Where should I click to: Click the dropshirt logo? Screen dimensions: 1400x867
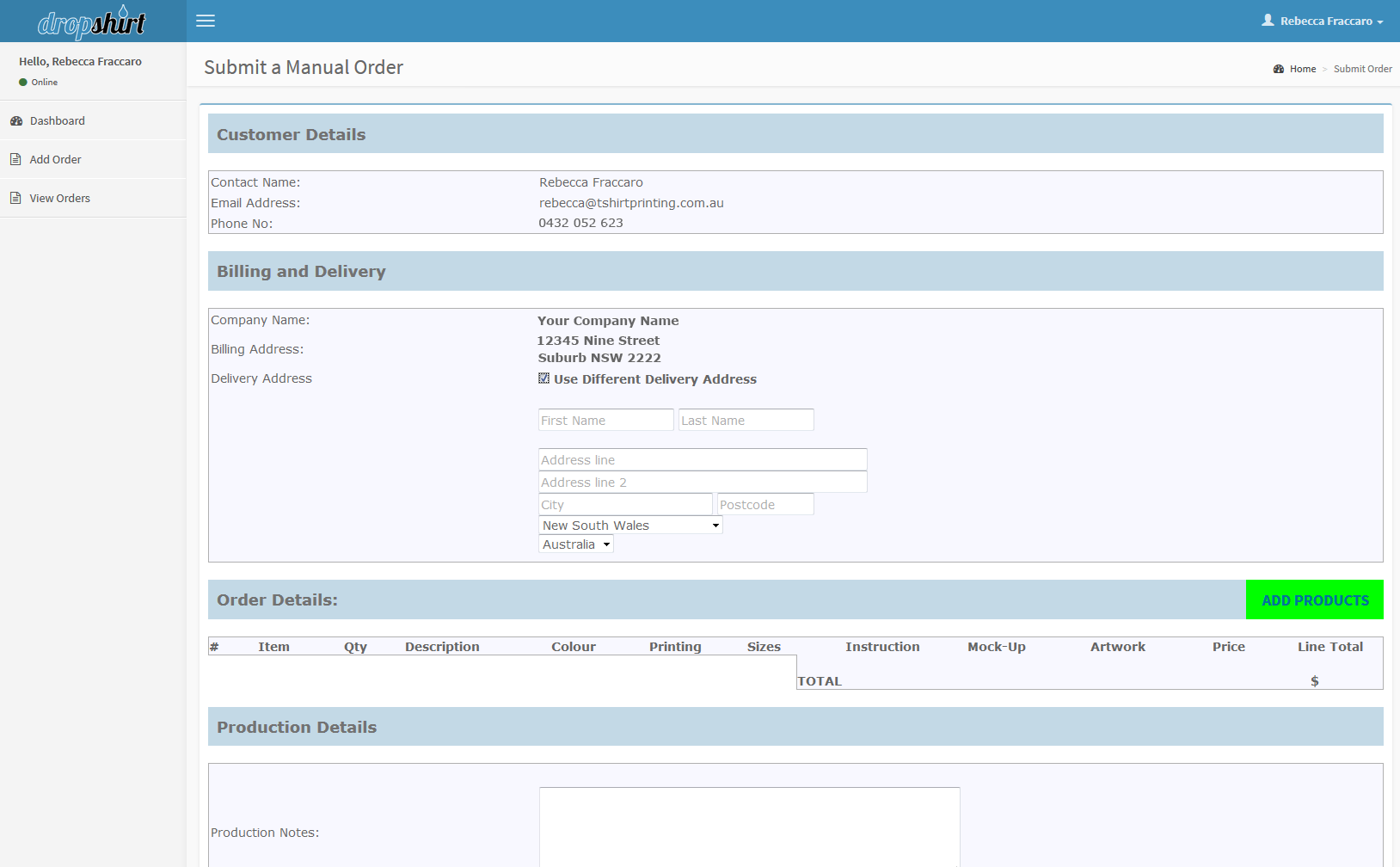[92, 22]
